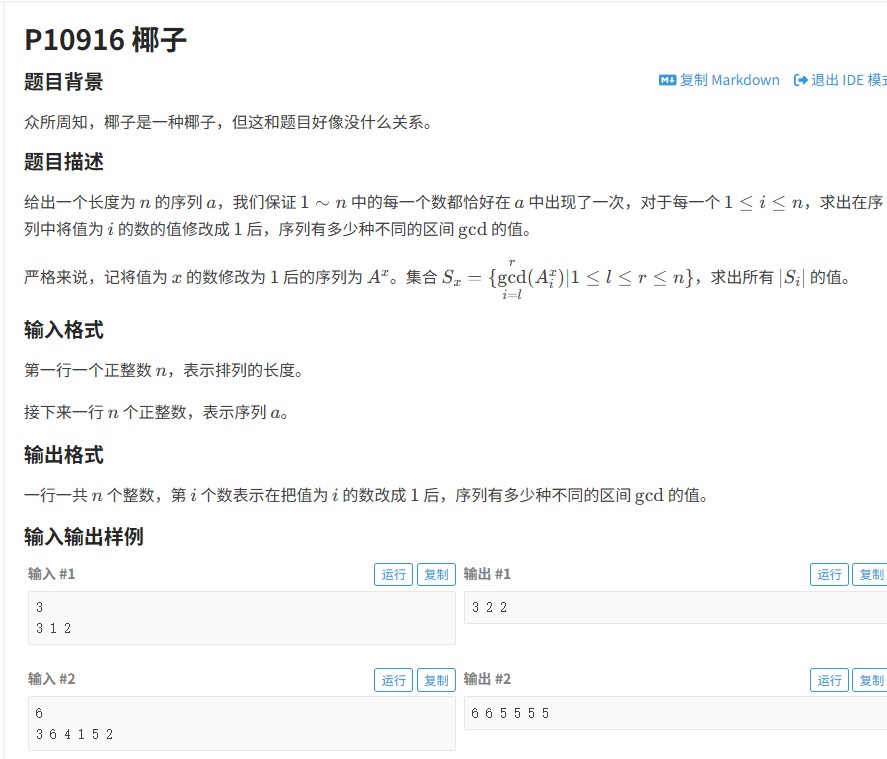Click input #2 code box showing '3 6 4 1 5 2'

click(x=242, y=723)
